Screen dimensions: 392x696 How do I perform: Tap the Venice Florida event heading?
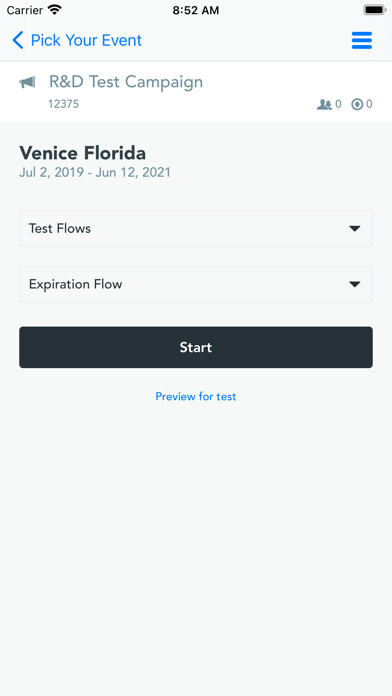pos(83,154)
